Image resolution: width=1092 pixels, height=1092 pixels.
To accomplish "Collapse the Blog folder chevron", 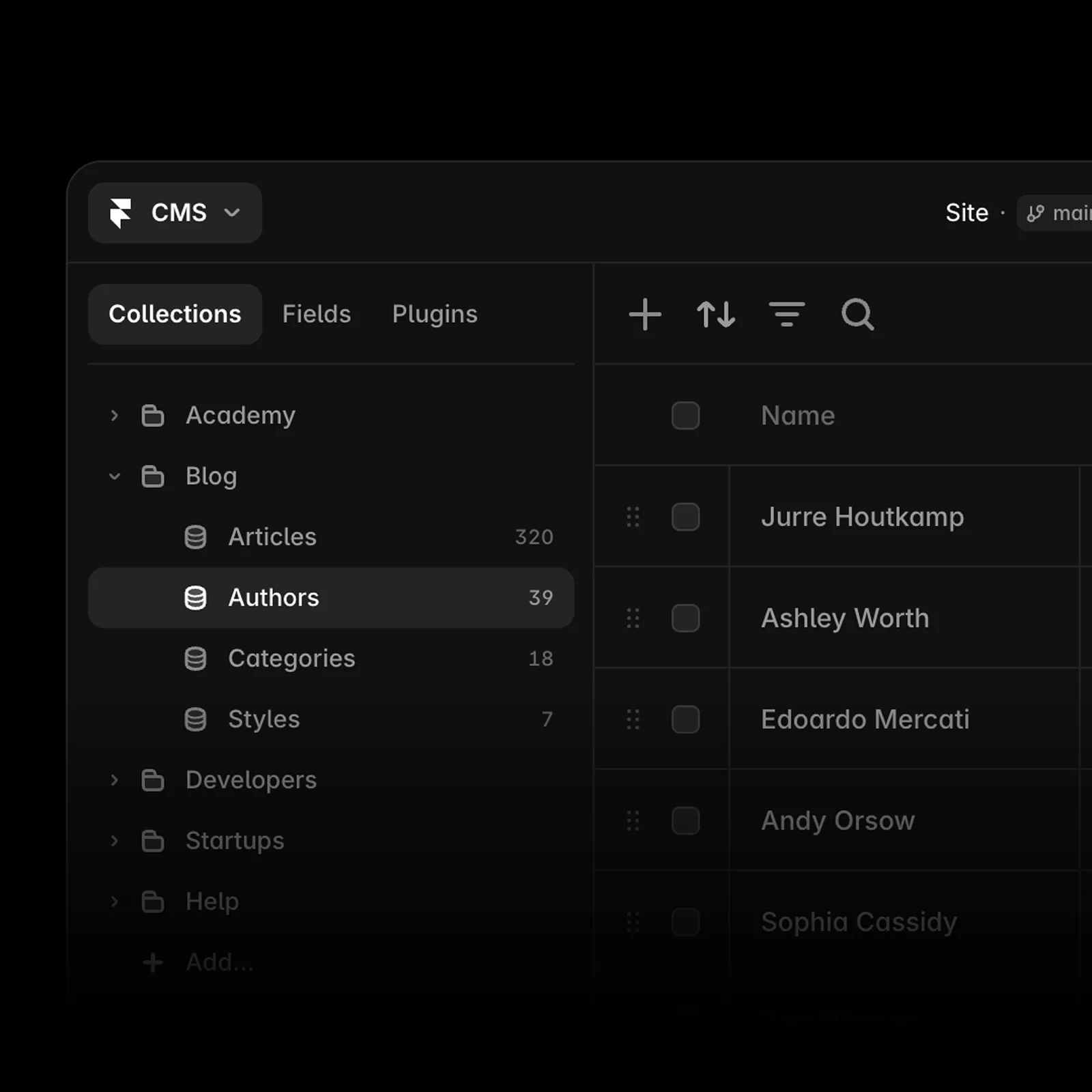I will coord(114,476).
